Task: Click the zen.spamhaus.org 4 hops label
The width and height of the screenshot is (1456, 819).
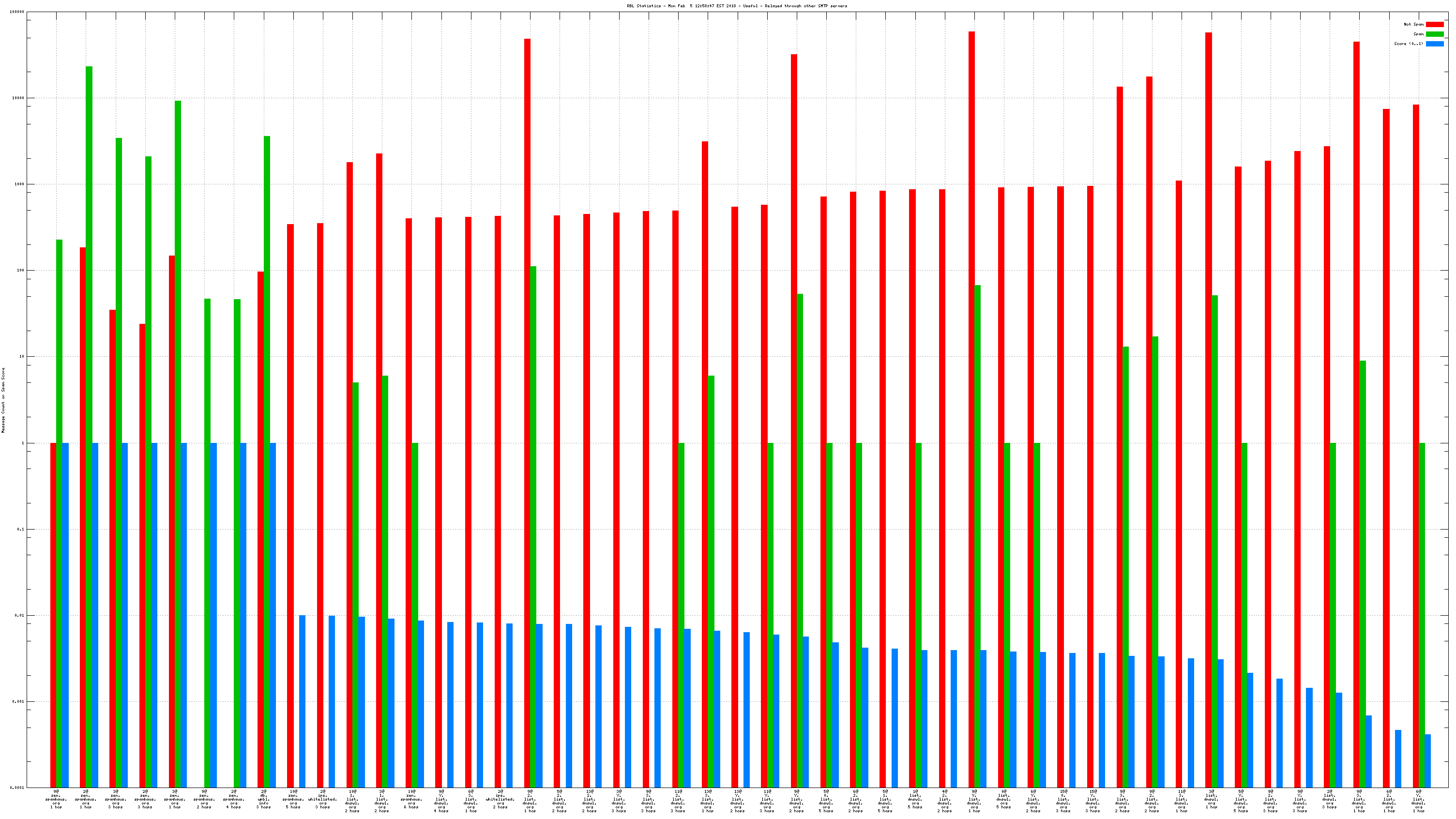Action: pyautogui.click(x=233, y=800)
